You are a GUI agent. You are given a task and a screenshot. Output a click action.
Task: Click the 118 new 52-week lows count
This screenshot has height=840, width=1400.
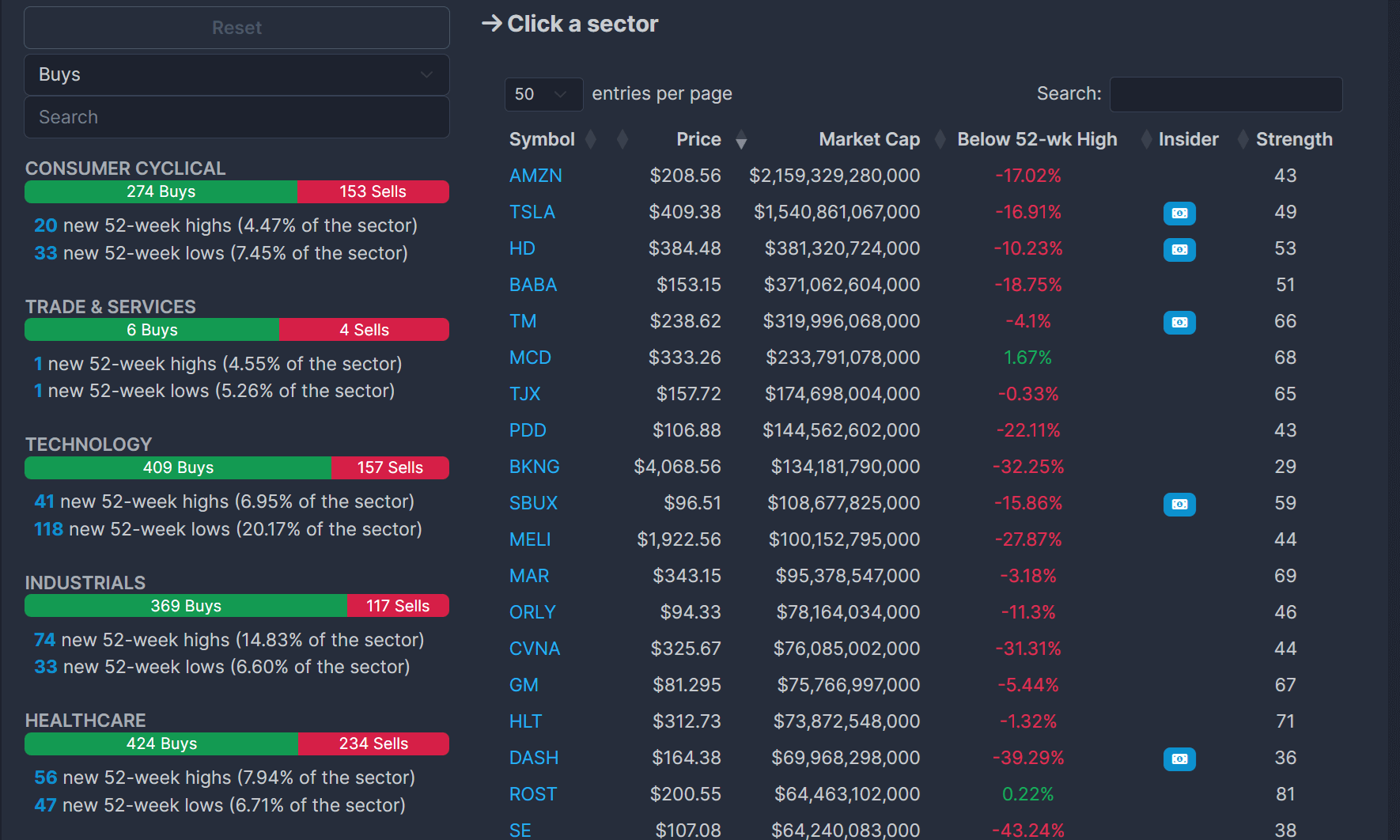click(48, 529)
